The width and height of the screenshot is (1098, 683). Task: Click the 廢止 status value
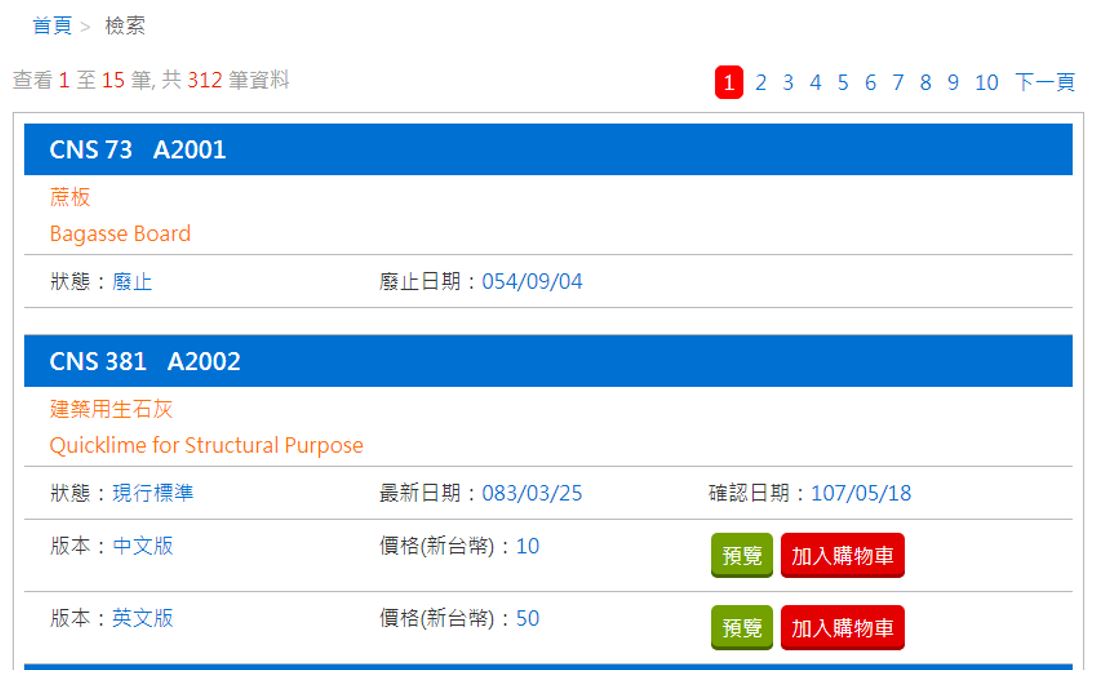[132, 282]
